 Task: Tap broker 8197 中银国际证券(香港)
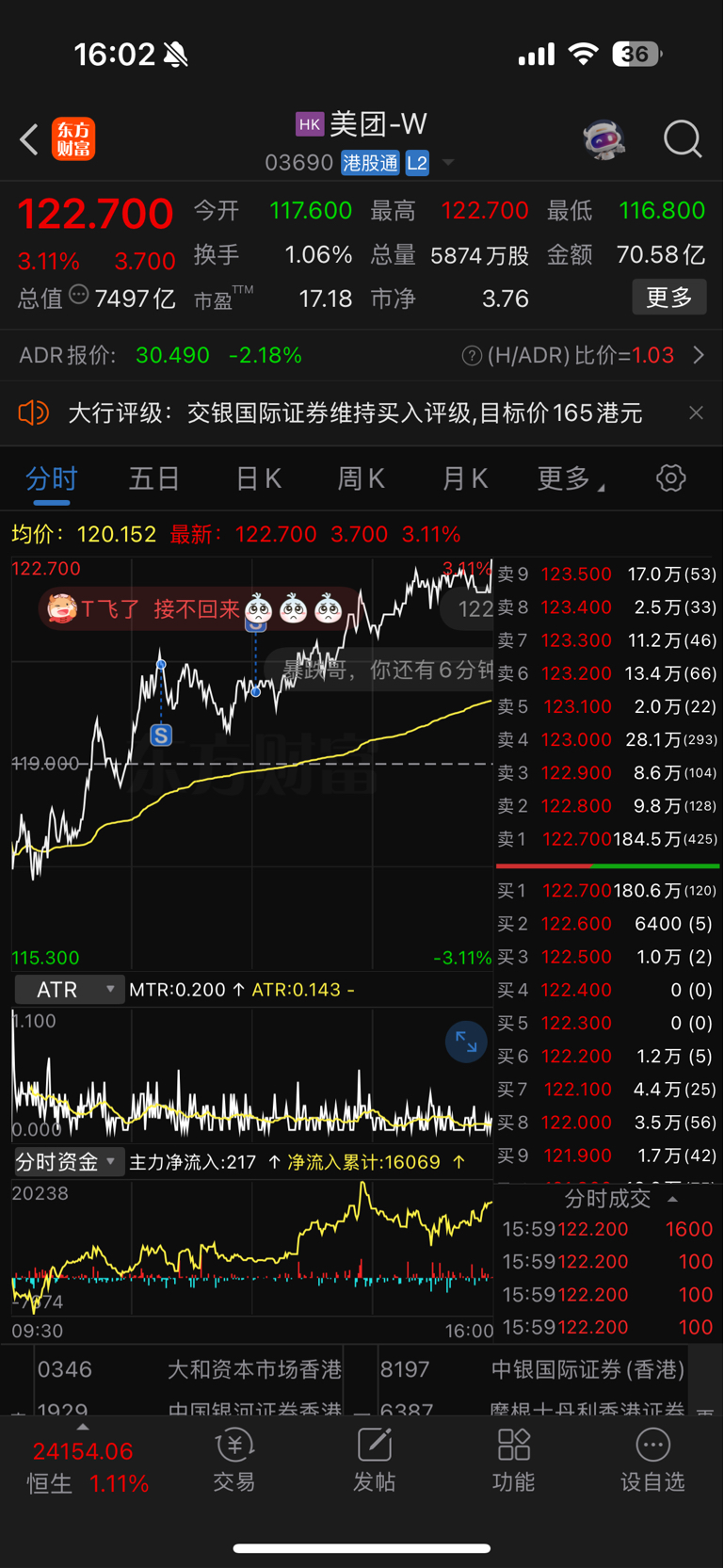tap(532, 1369)
